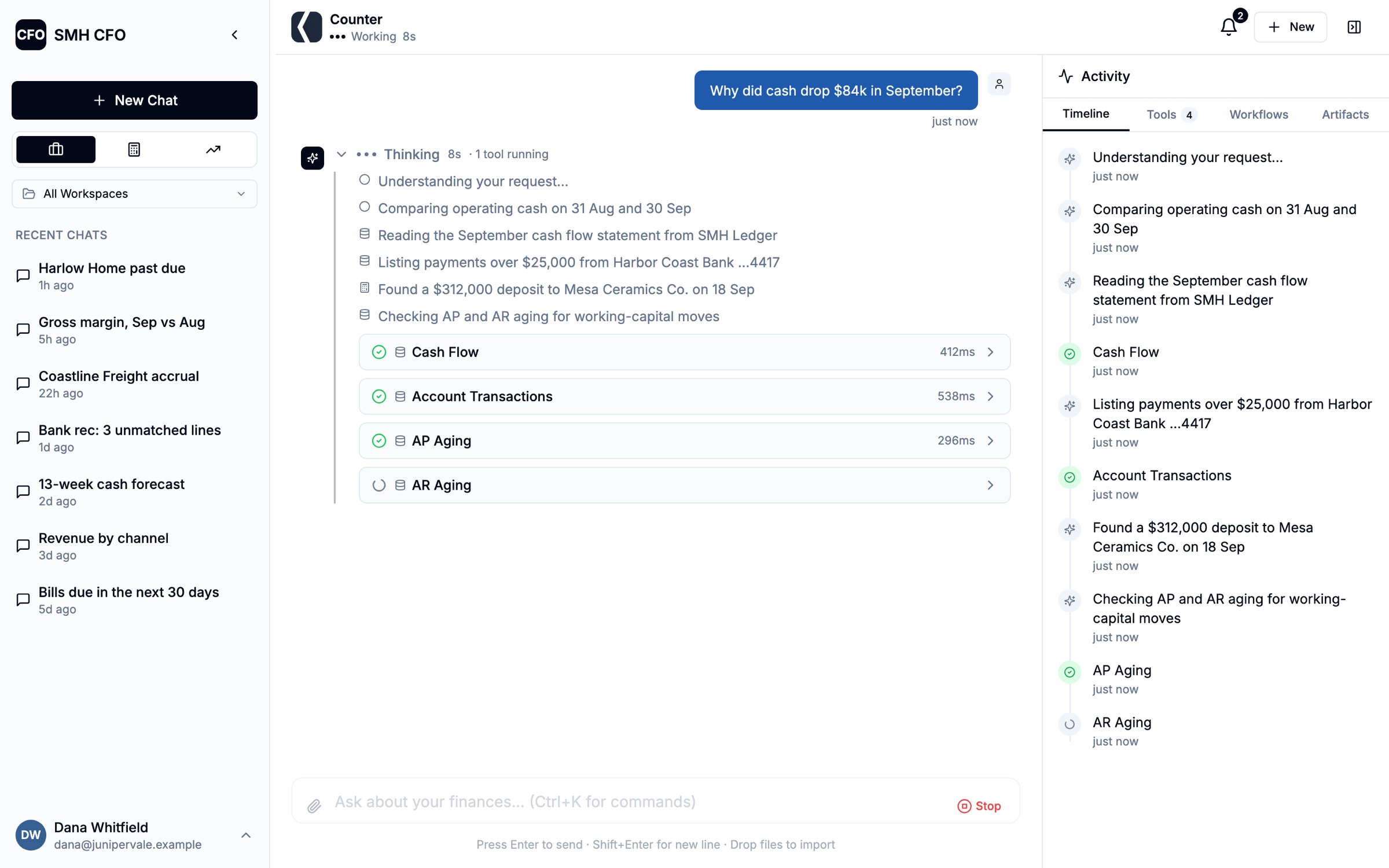The image size is (1389, 868).
Task: Focus the Ask about your finances input
Action: tap(637, 801)
